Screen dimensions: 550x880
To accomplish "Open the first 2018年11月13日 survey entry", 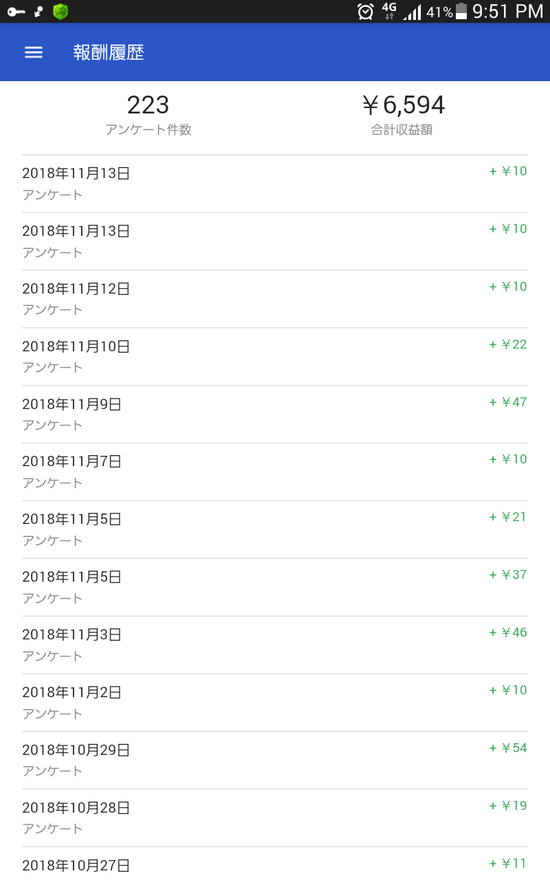I will (x=275, y=184).
